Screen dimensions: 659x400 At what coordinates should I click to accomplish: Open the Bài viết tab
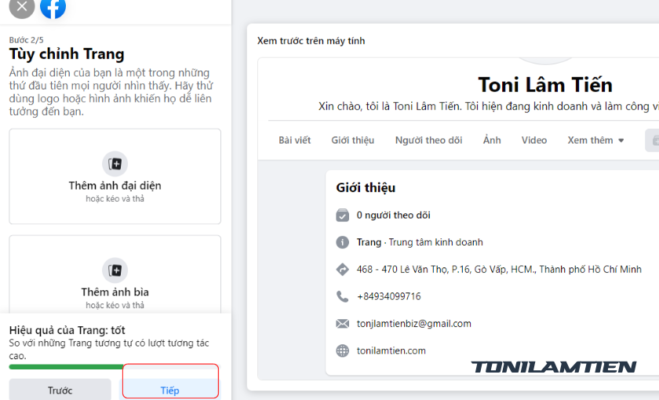295,140
